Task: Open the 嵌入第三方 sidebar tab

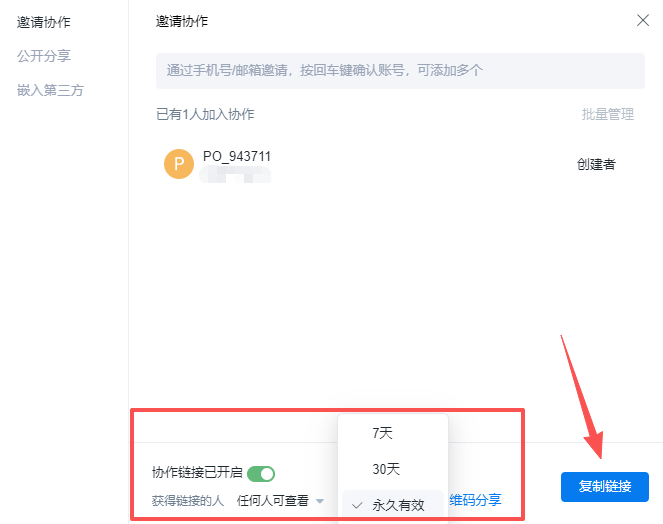Action: (x=50, y=90)
